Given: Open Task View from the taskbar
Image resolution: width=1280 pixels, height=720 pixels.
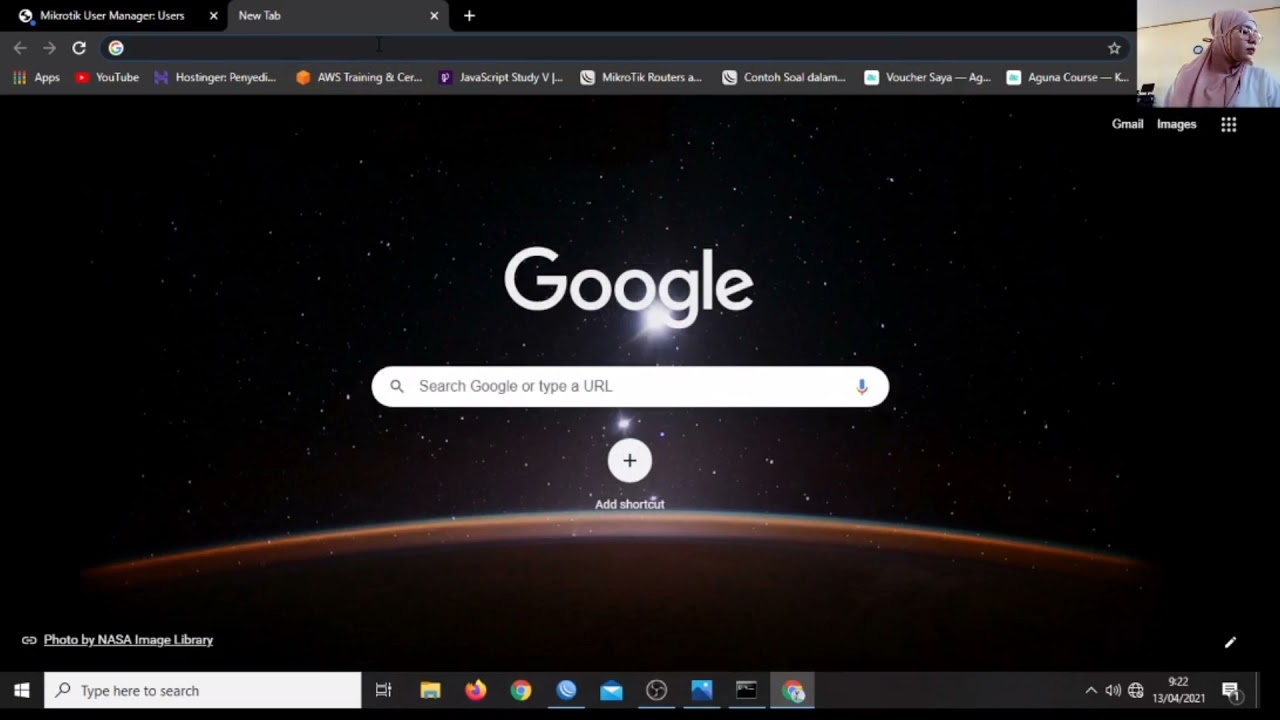Looking at the screenshot, I should pyautogui.click(x=383, y=690).
